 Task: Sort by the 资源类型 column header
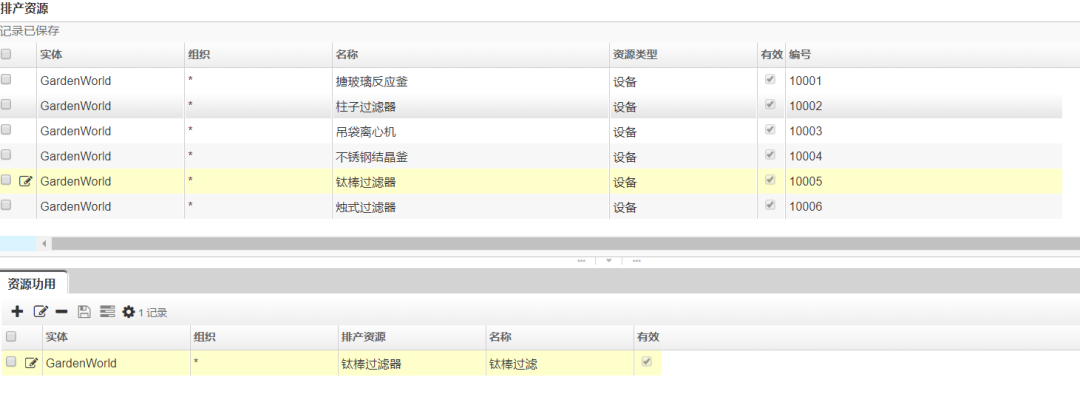635,54
